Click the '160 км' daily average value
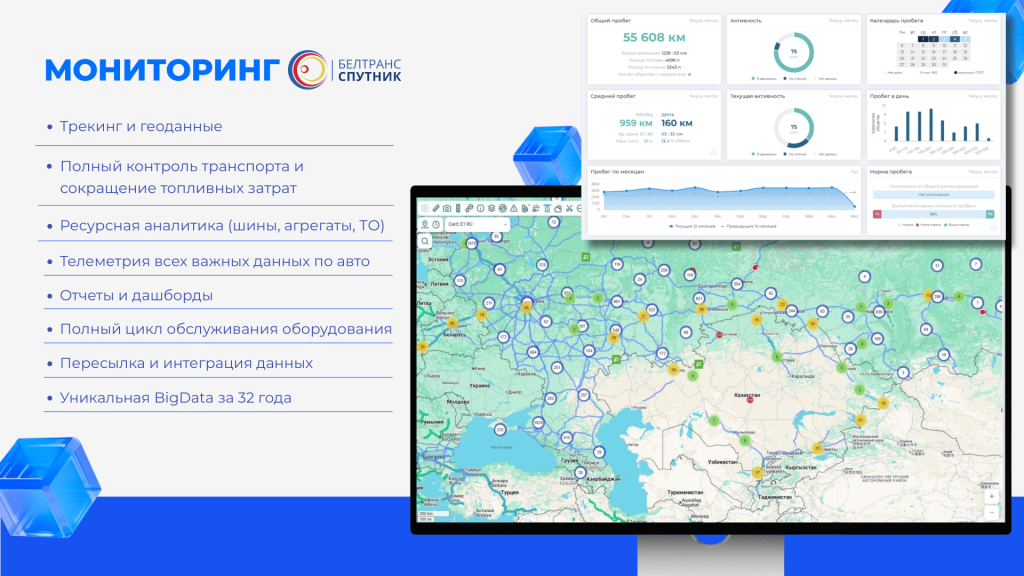This screenshot has width=1024, height=576. 677,123
